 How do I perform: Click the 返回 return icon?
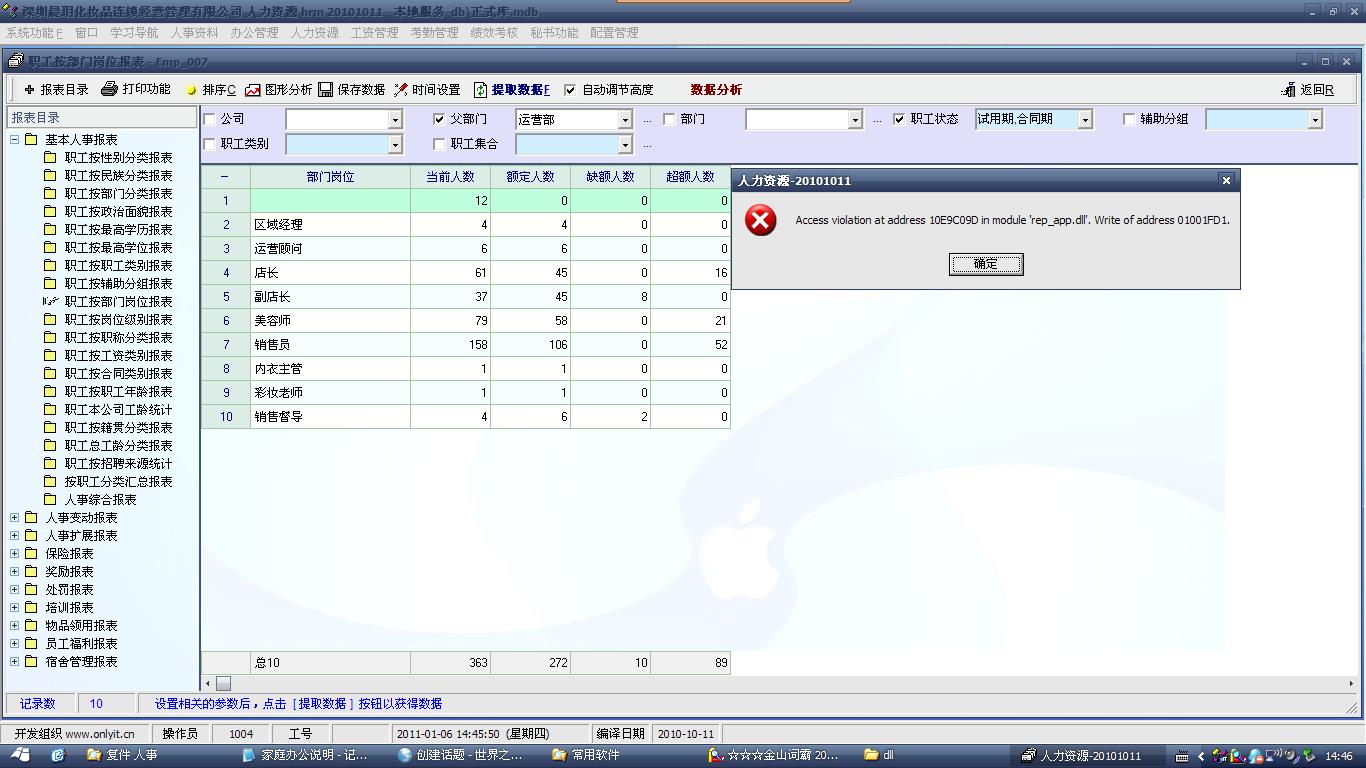(x=1288, y=90)
